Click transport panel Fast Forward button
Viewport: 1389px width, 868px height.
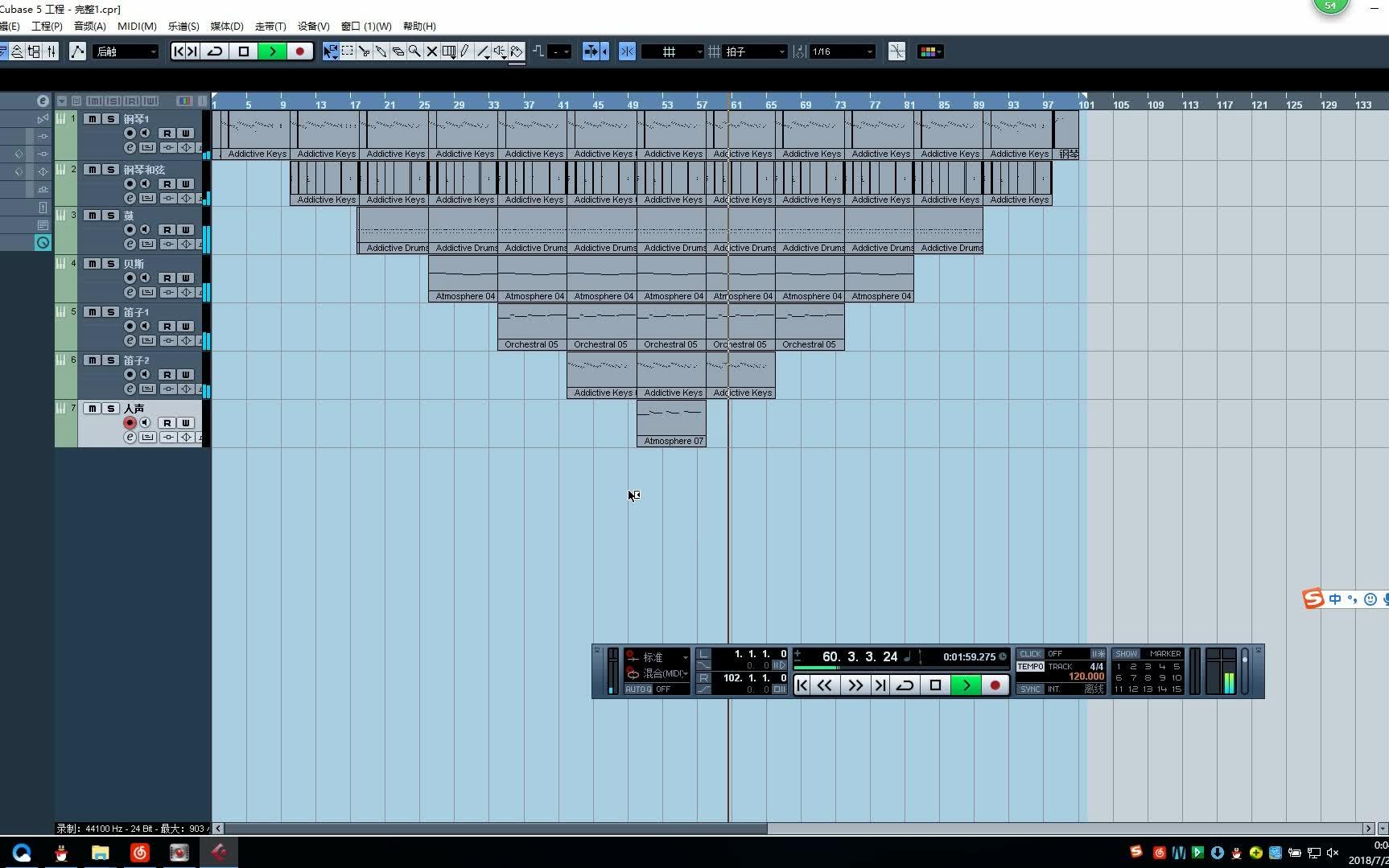click(x=855, y=685)
